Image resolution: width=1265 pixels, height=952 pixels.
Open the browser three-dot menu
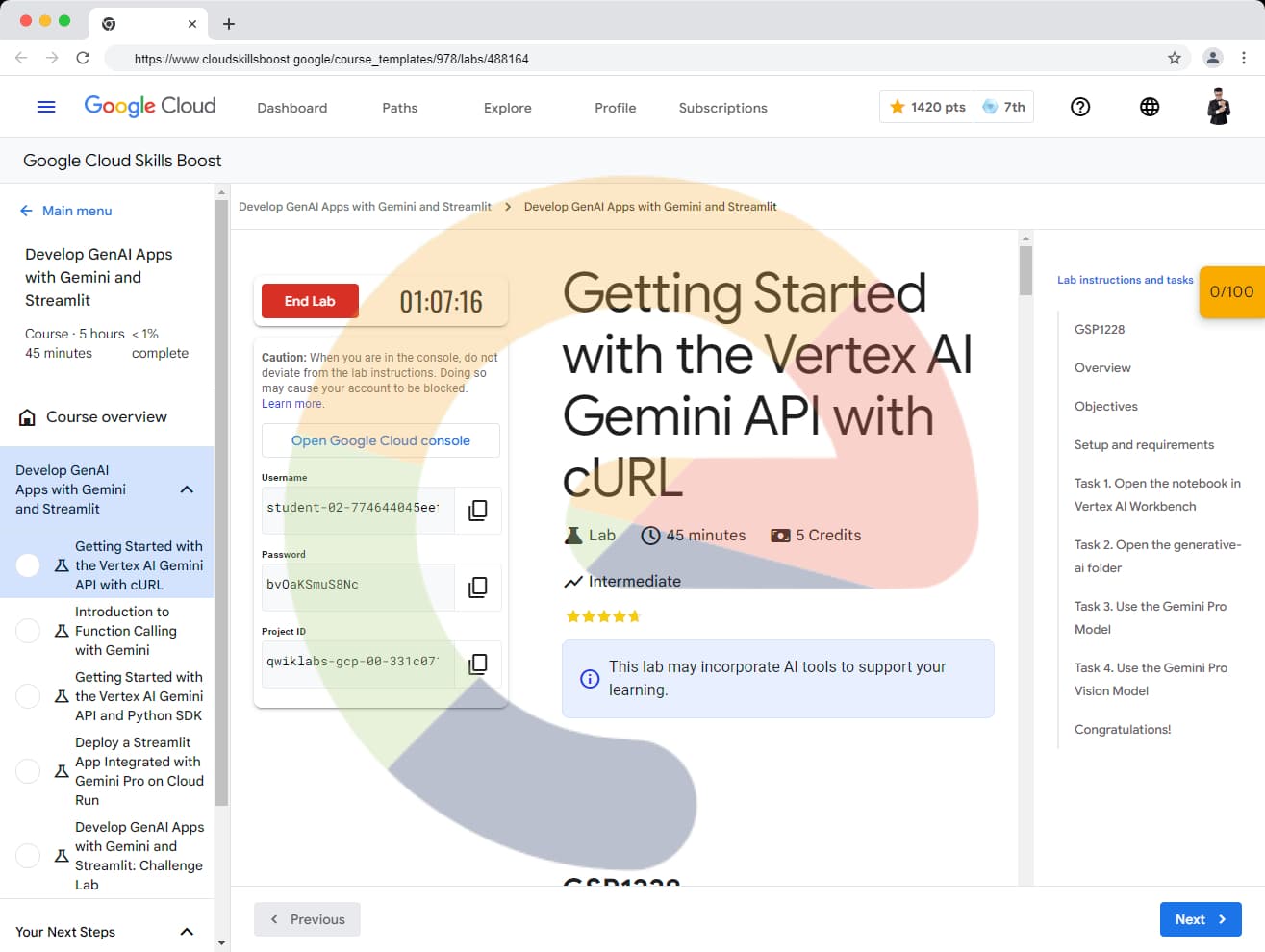[1244, 58]
